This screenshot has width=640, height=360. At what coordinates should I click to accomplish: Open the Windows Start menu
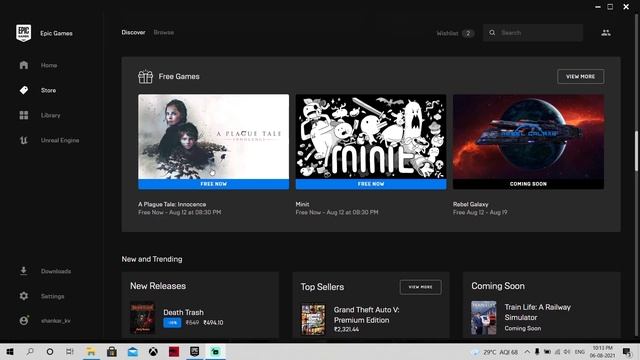click(x=10, y=351)
